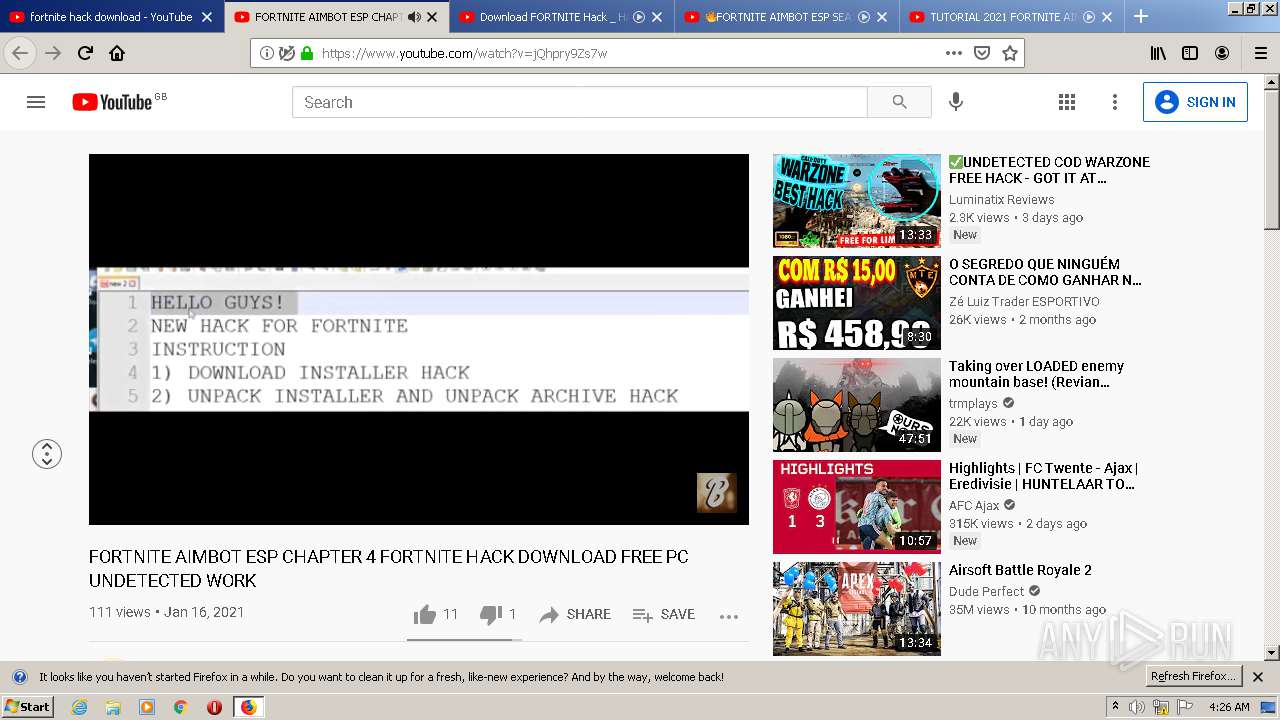Open the Windows Start menu
This screenshot has height=720, width=1280.
(28, 706)
